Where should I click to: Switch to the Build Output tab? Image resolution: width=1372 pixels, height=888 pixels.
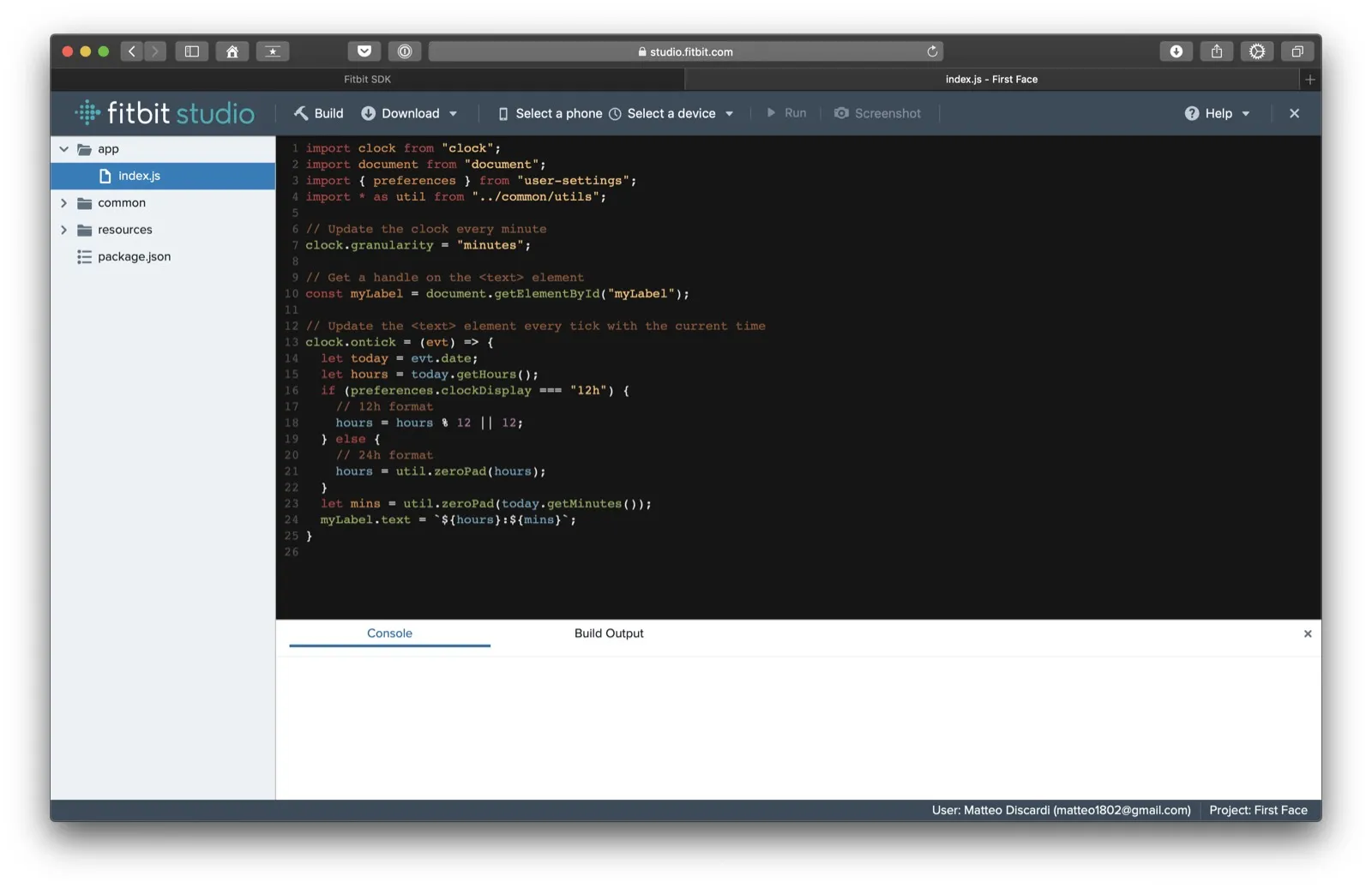(x=608, y=633)
